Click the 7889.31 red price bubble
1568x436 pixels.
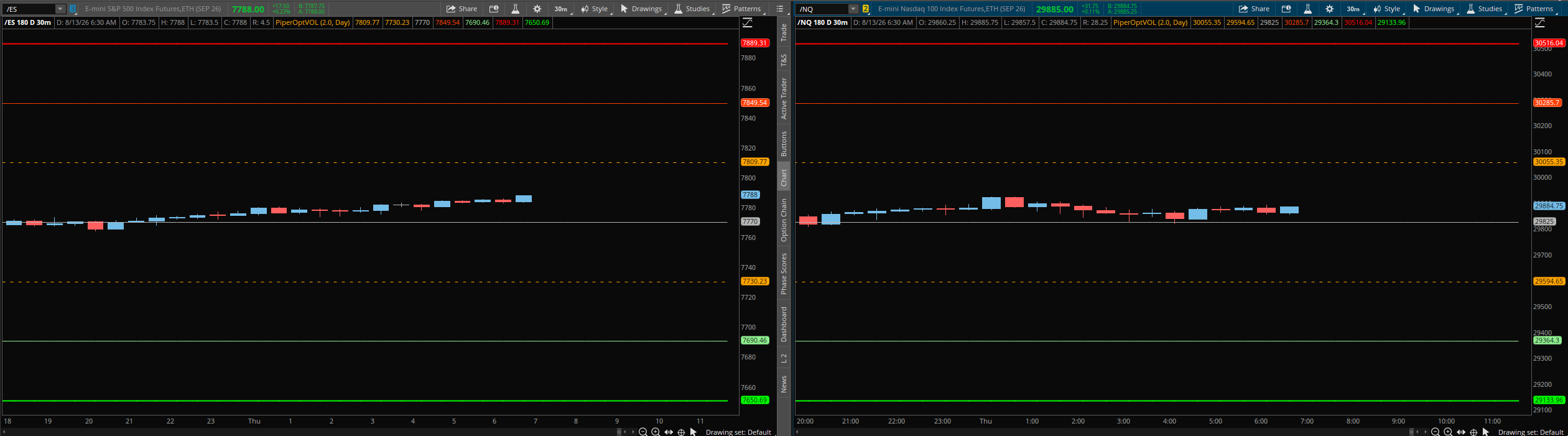pyautogui.click(x=754, y=43)
